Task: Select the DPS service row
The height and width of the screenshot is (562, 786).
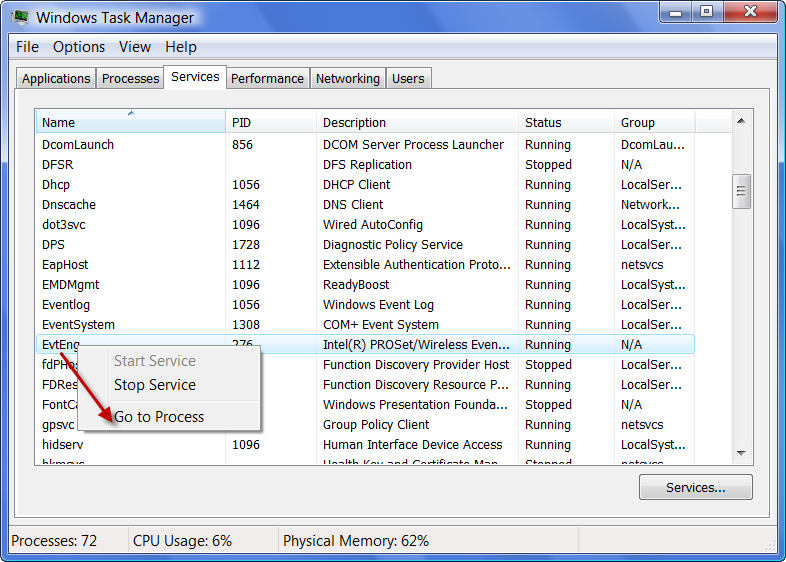Action: (x=365, y=245)
